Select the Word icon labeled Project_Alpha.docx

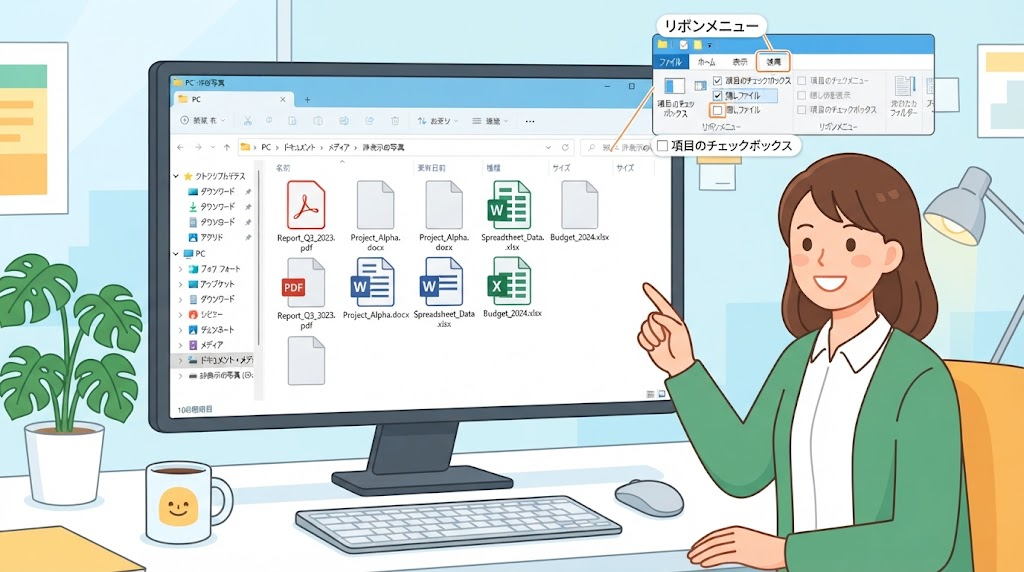click(372, 282)
